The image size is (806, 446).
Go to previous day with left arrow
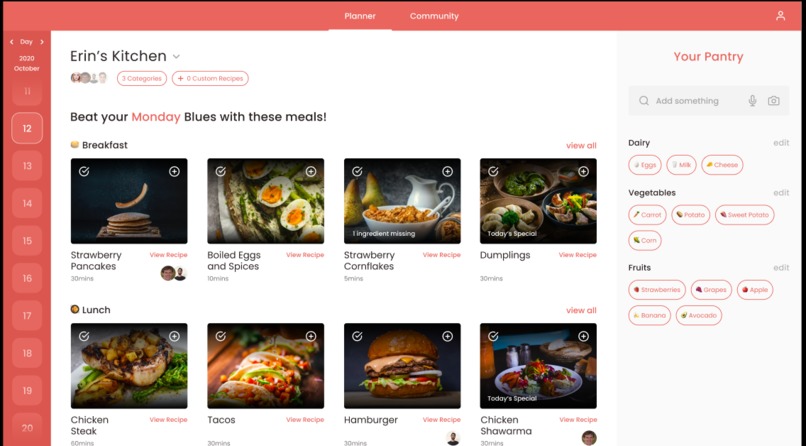pyautogui.click(x=12, y=42)
